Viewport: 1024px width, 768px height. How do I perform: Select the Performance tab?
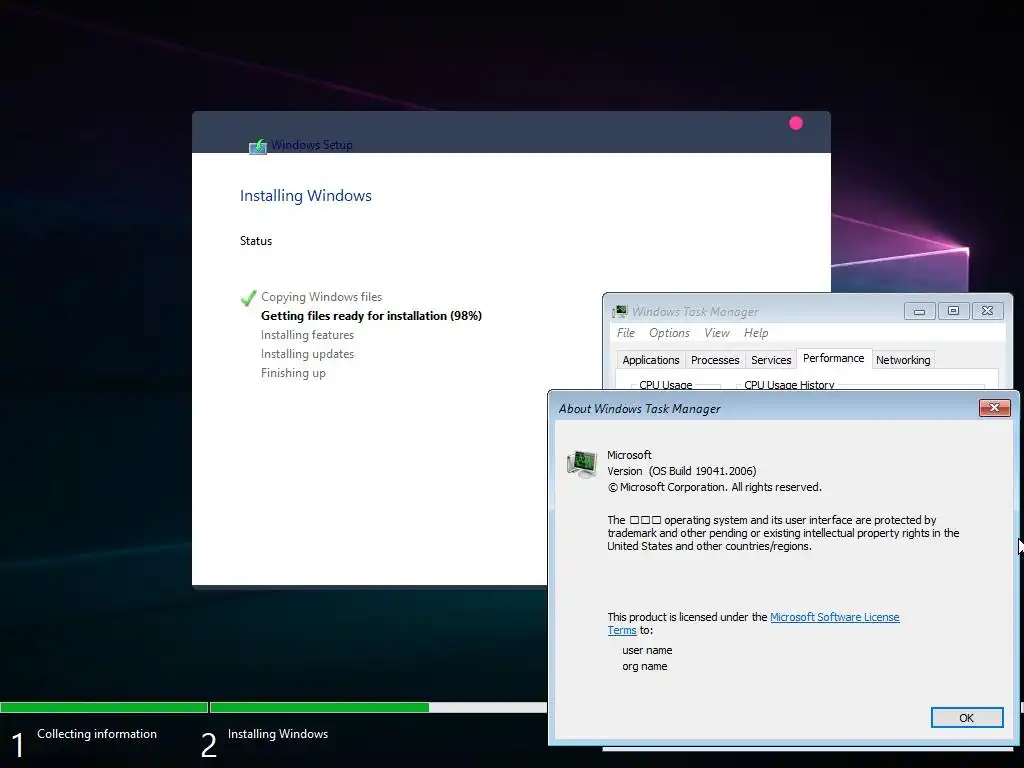click(833, 359)
